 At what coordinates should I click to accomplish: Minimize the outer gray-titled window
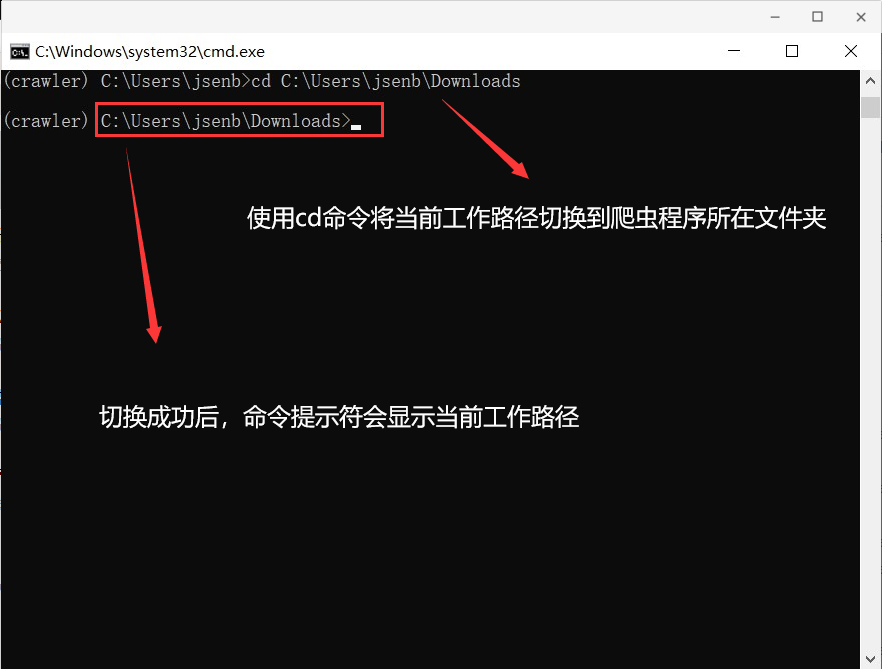click(777, 16)
